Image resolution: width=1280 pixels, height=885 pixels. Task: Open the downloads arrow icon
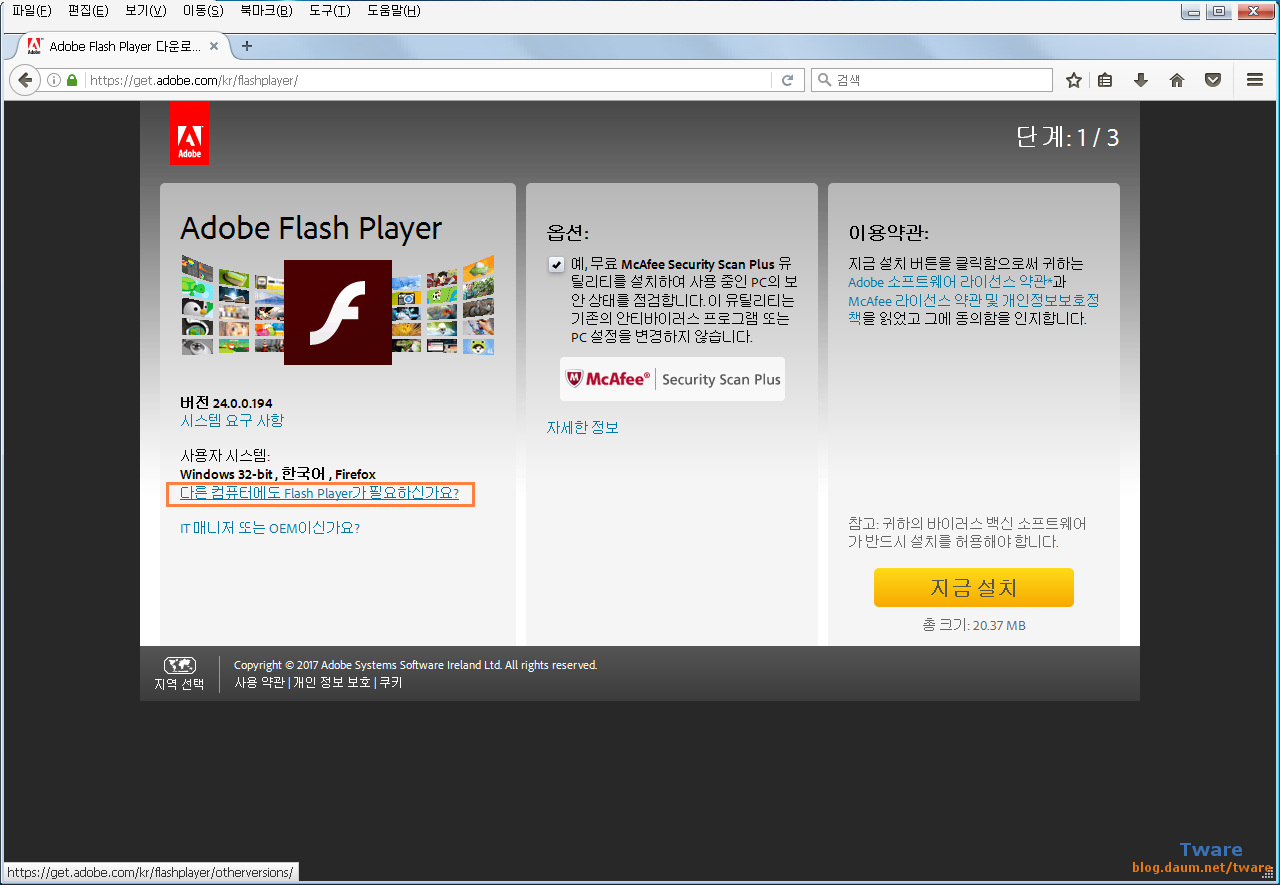point(1141,80)
